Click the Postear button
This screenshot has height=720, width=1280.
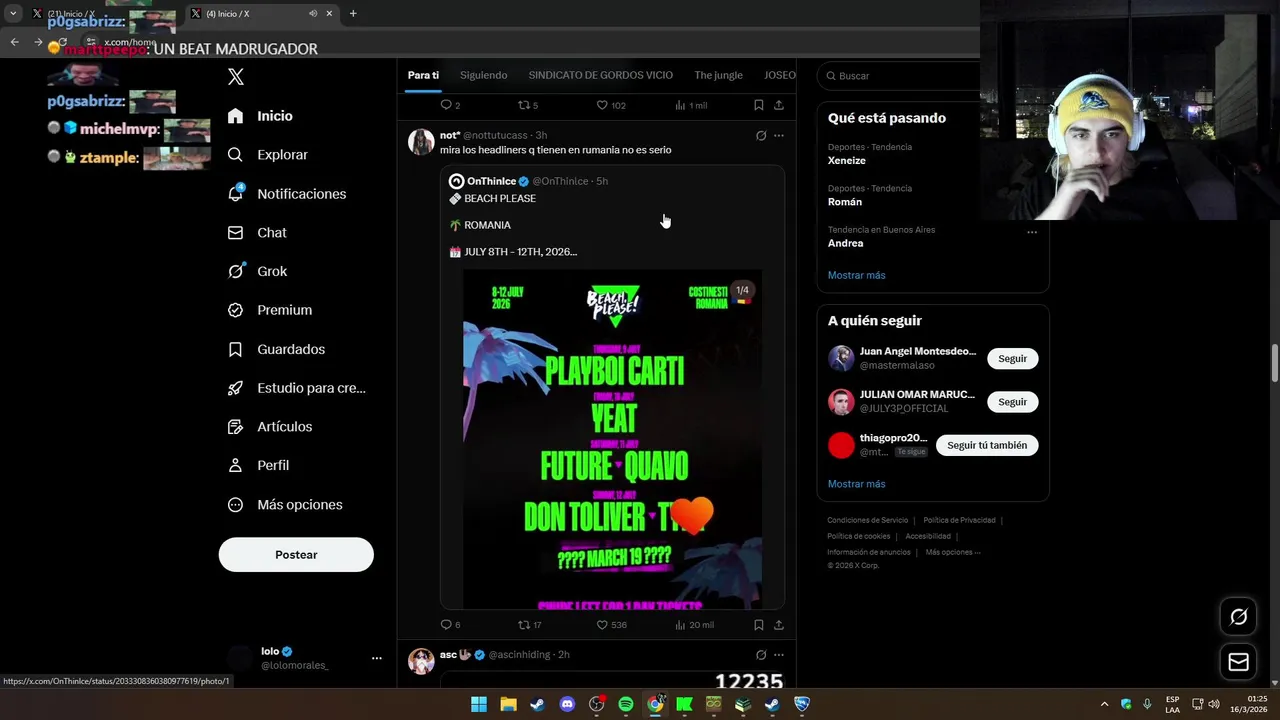[296, 555]
